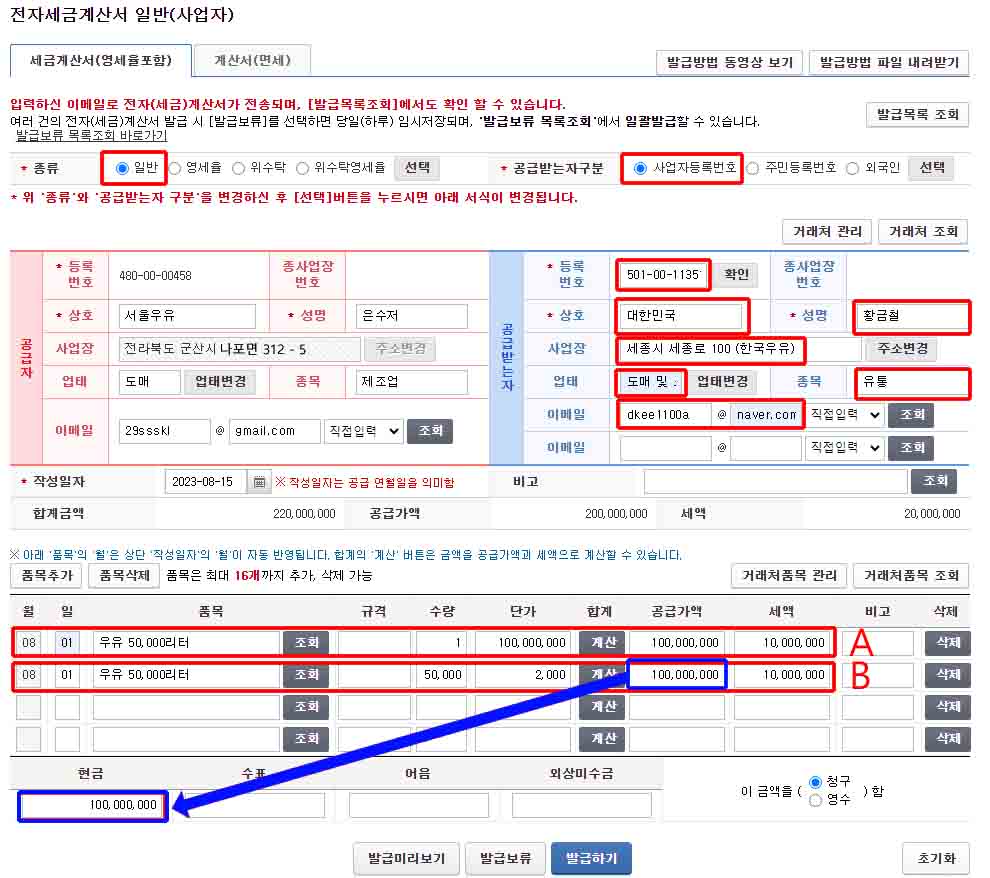Focus the 외상미수금 amount field
This screenshot has height=878, width=990.
(x=581, y=805)
